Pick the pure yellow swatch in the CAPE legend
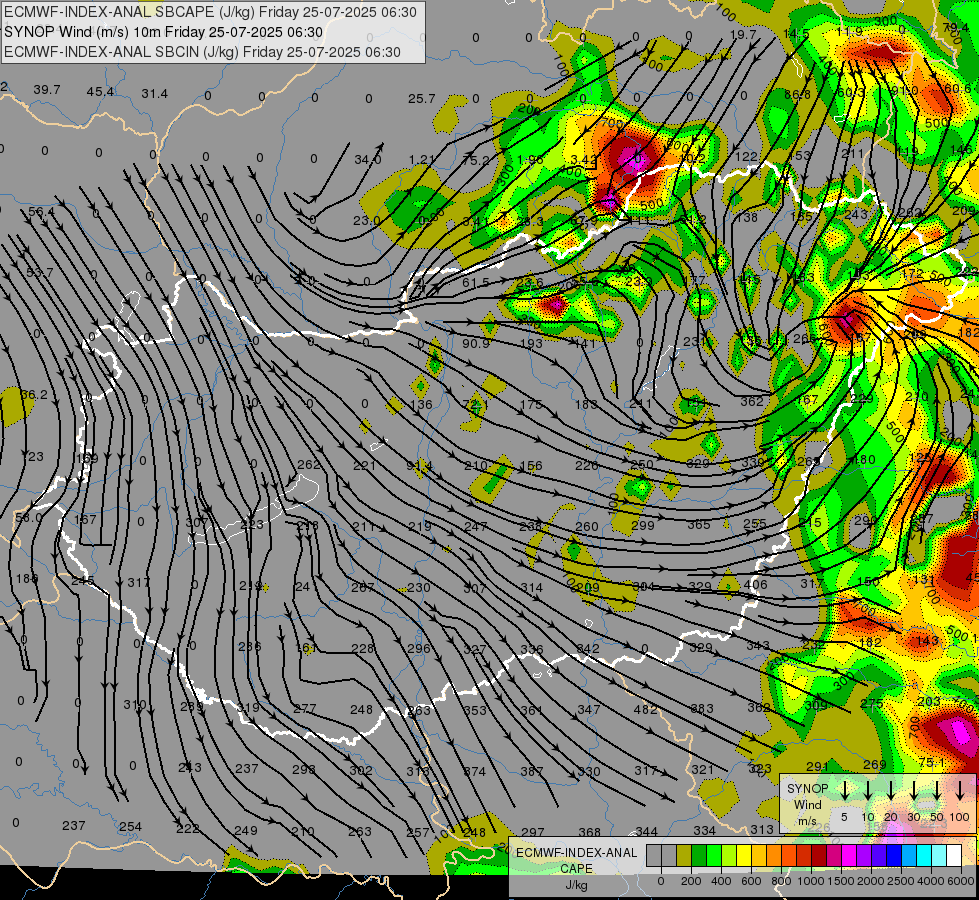The height and width of the screenshot is (900, 979). 744,855
